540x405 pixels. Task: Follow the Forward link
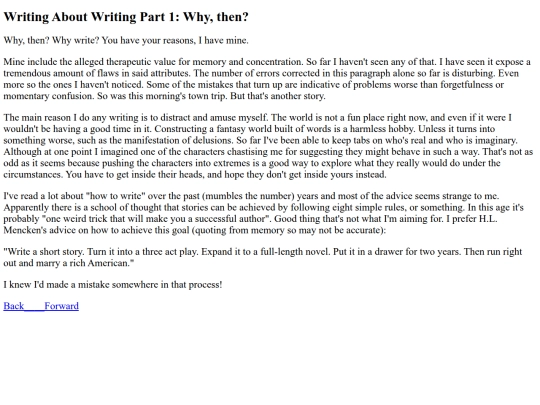(62, 306)
